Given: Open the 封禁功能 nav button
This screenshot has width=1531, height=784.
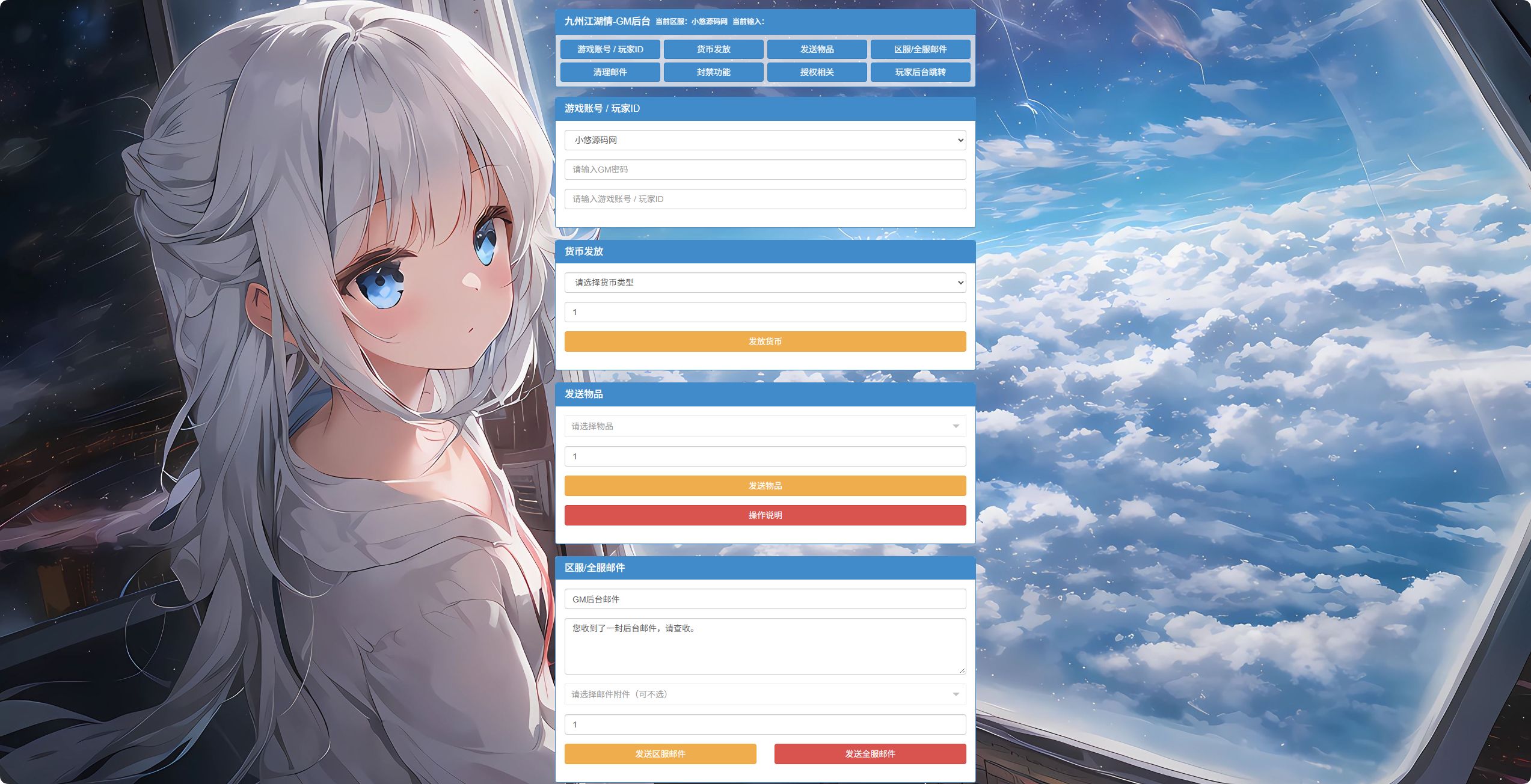Looking at the screenshot, I should click(x=713, y=72).
